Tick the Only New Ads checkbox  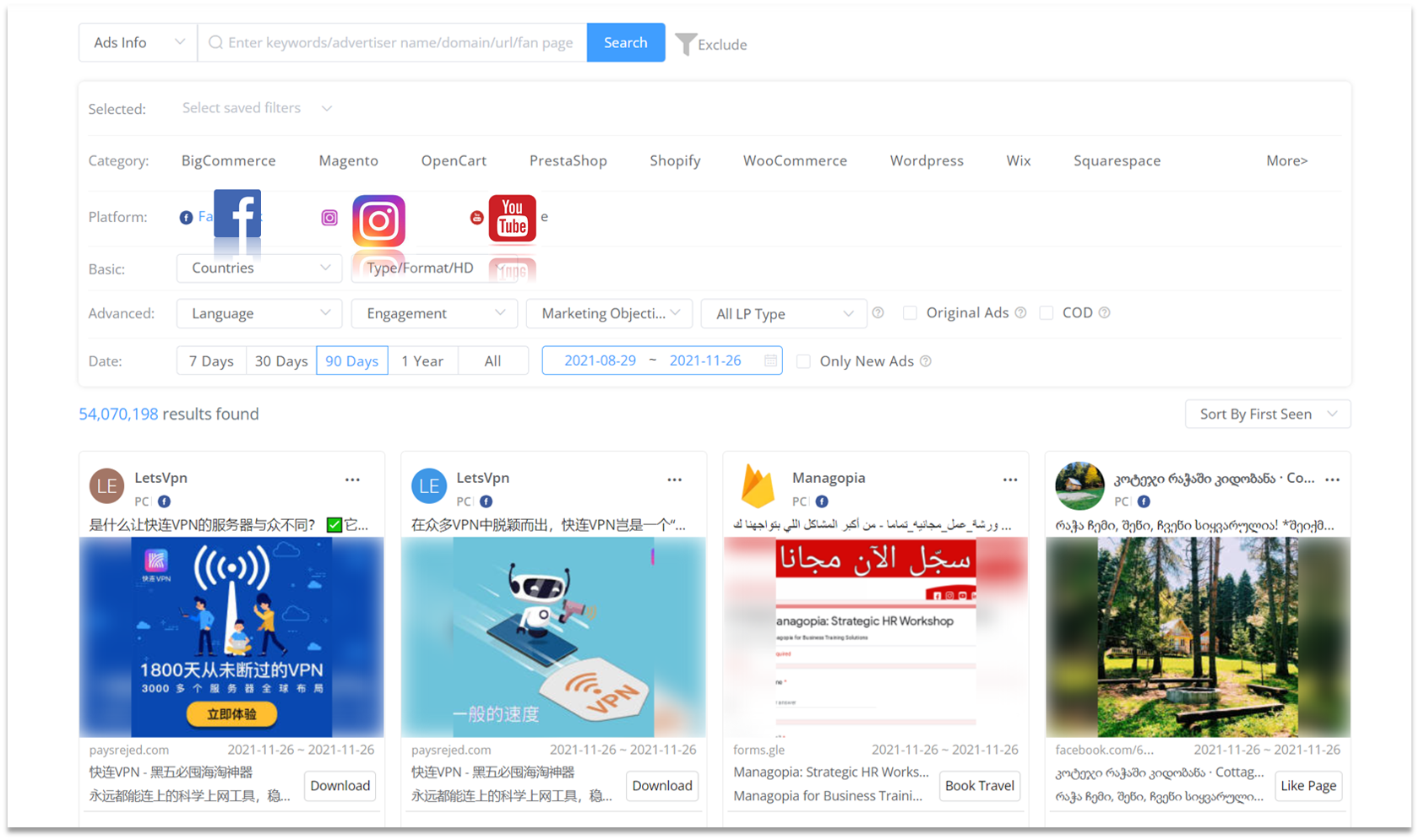click(803, 361)
